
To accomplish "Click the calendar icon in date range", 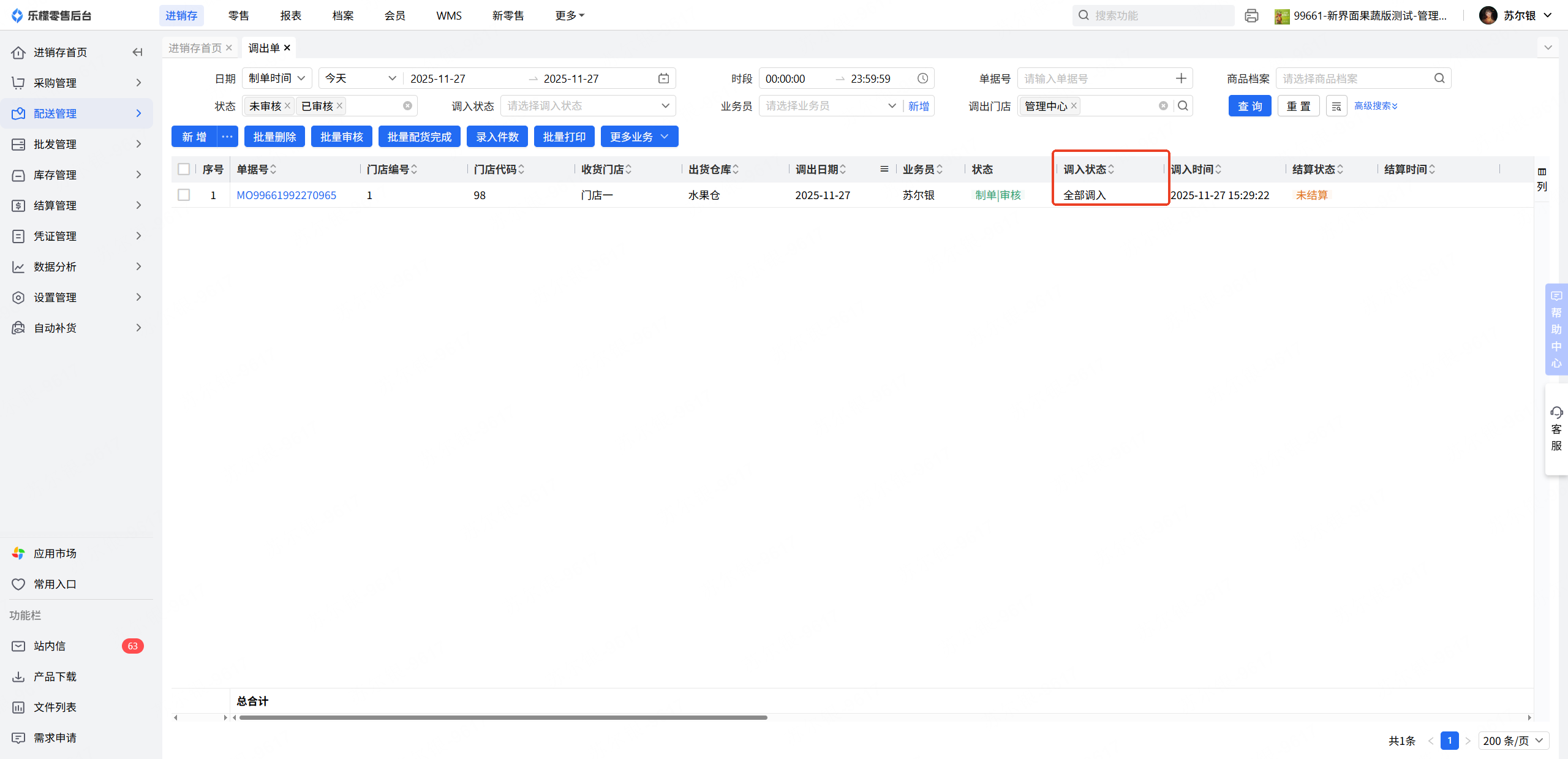I will click(663, 78).
